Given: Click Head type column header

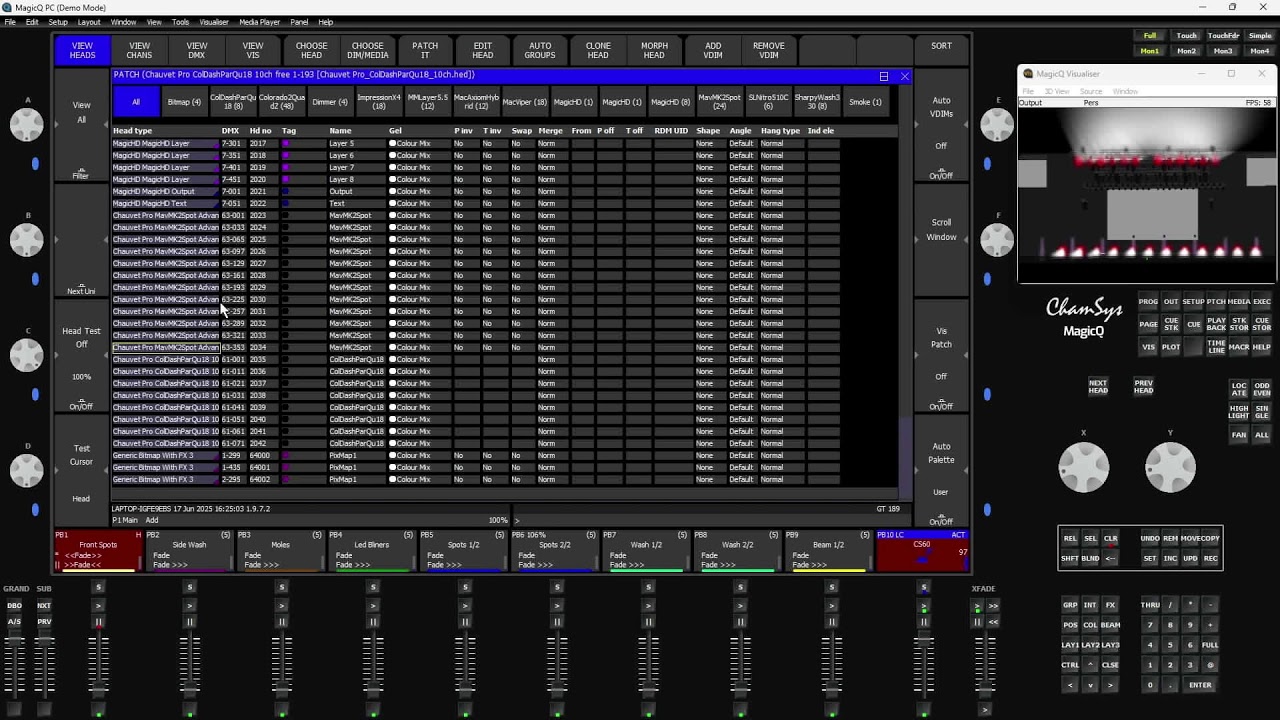Looking at the screenshot, I should 132,131.
